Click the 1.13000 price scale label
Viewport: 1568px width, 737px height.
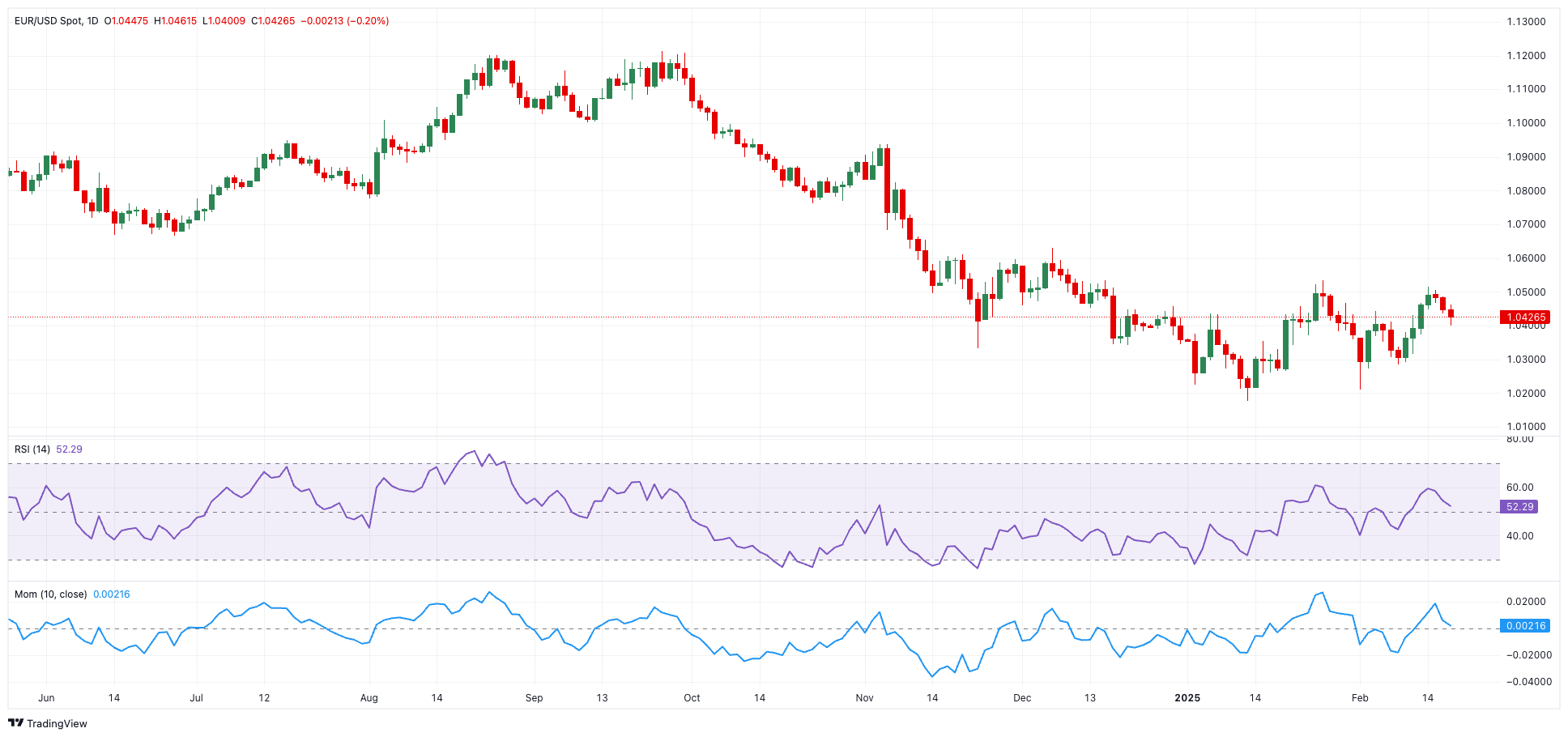(1526, 22)
